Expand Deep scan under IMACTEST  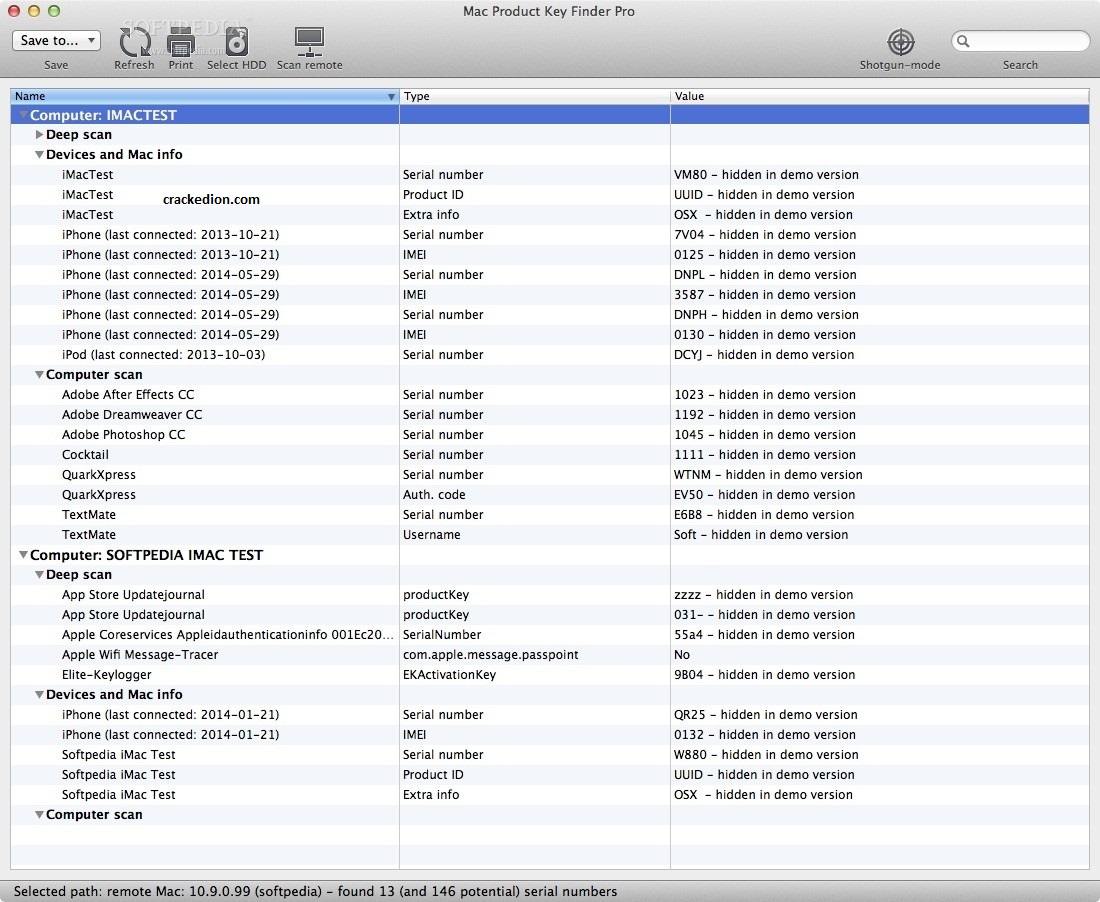39,135
